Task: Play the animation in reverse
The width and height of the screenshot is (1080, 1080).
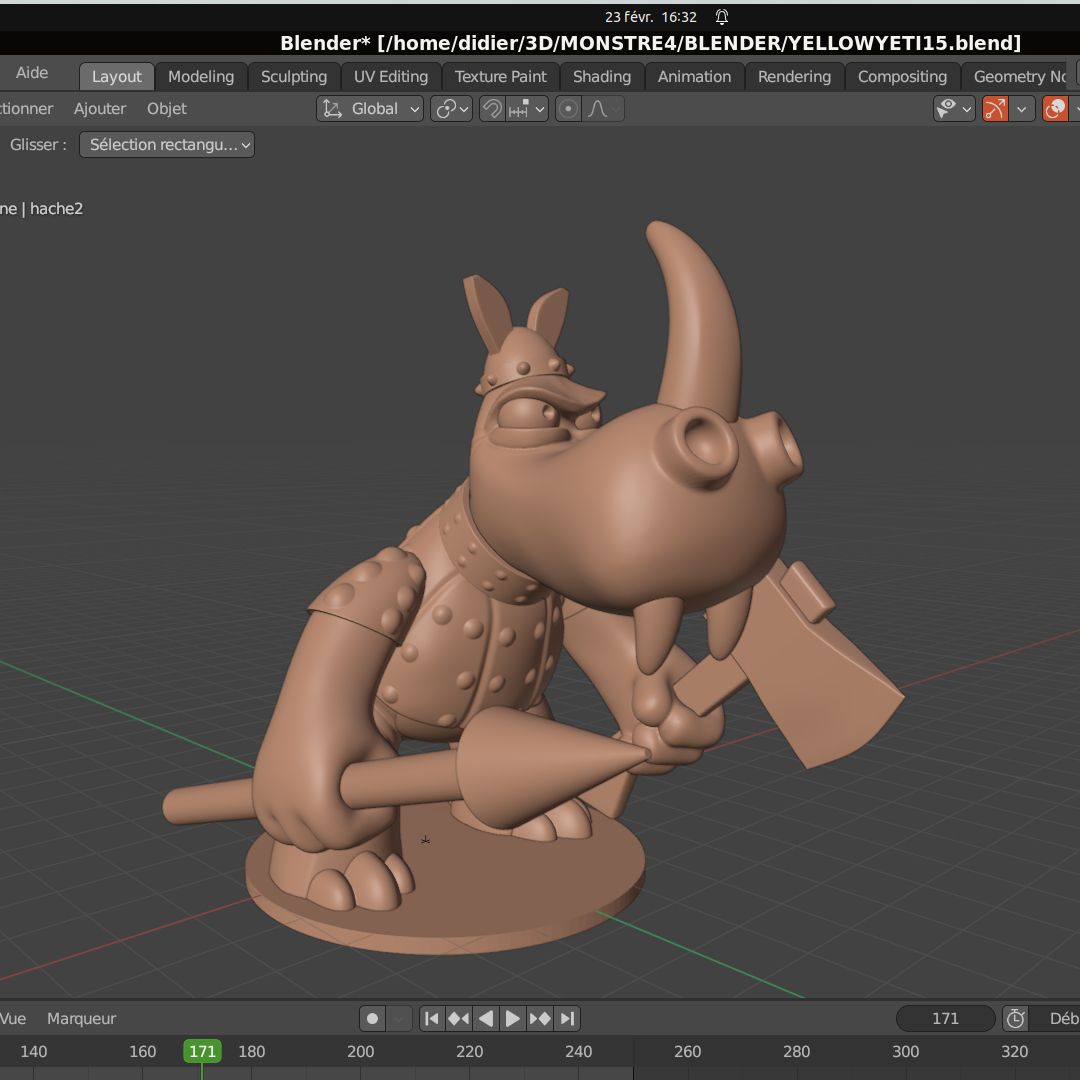Action: [x=486, y=1018]
